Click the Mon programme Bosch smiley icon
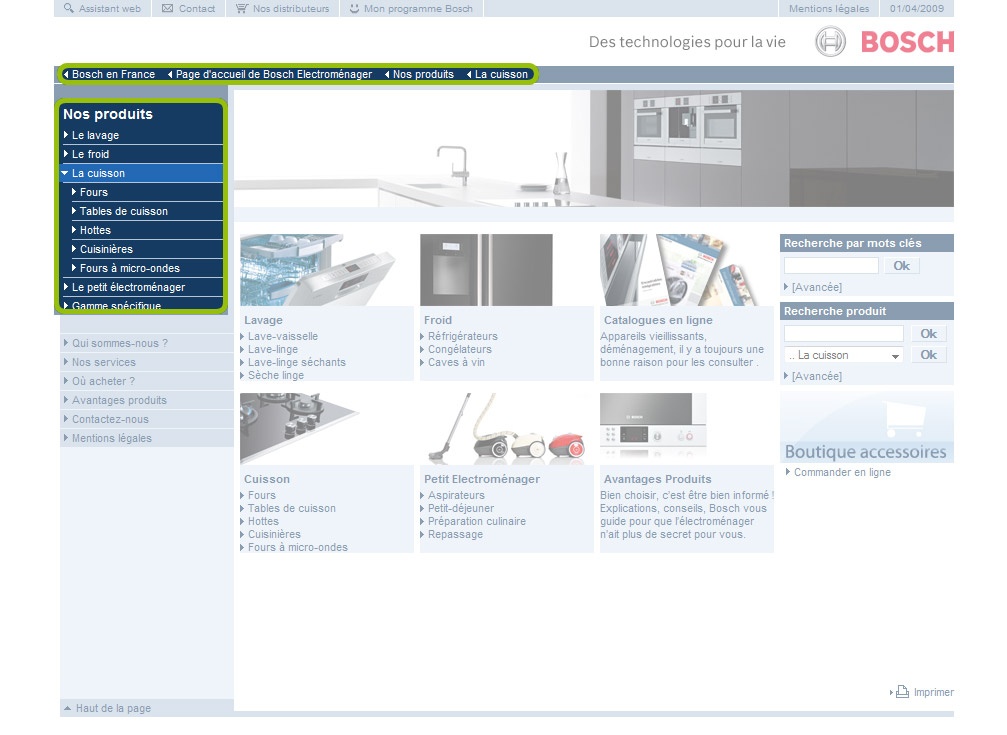 point(354,8)
